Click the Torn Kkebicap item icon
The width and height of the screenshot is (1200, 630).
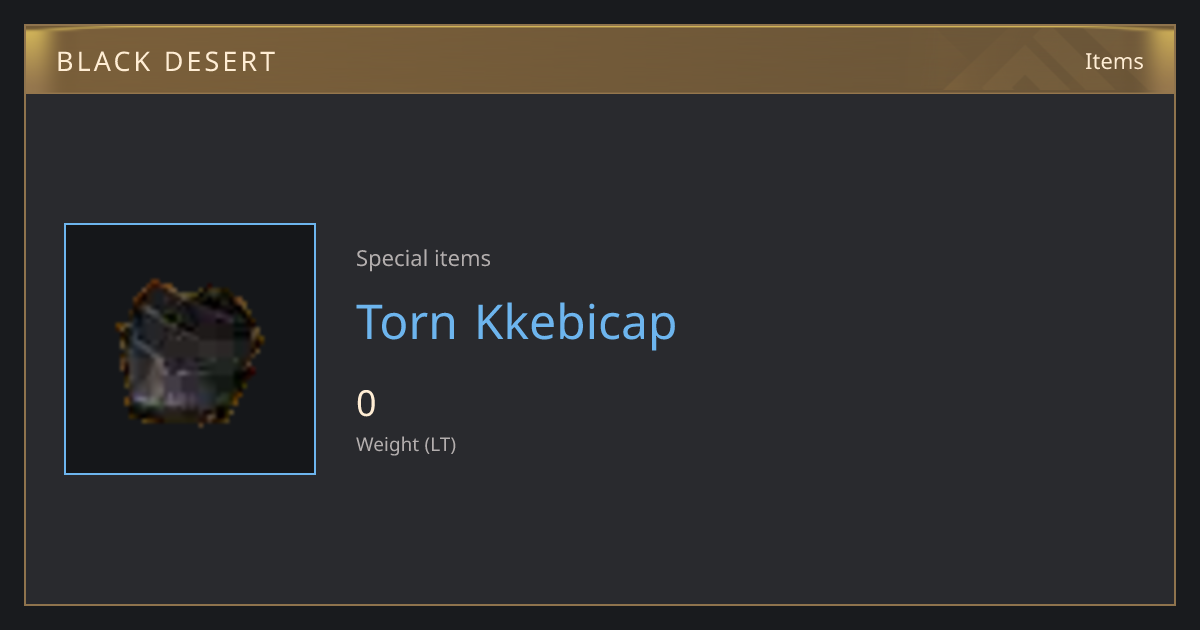(x=190, y=349)
